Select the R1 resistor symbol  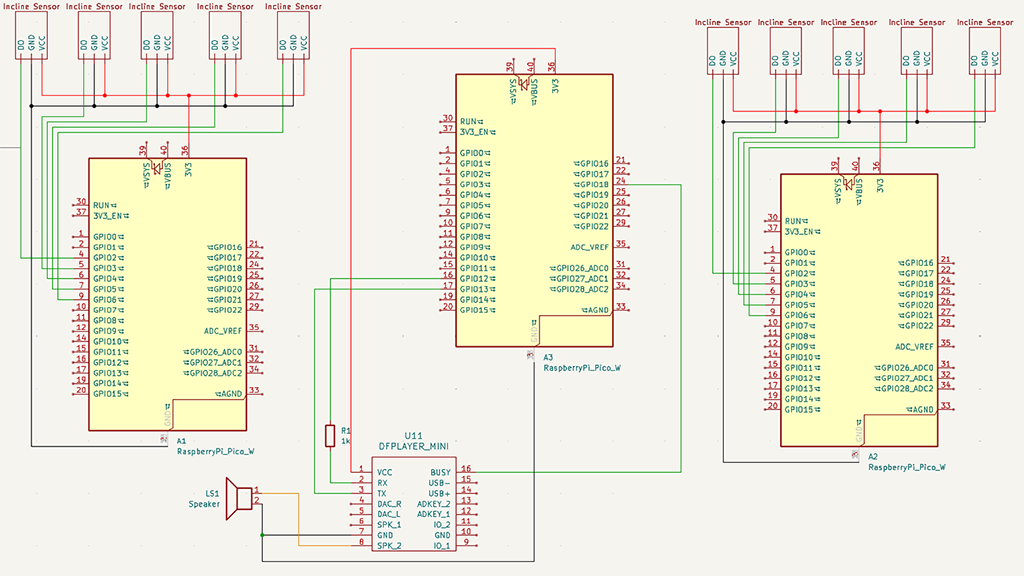click(x=330, y=436)
